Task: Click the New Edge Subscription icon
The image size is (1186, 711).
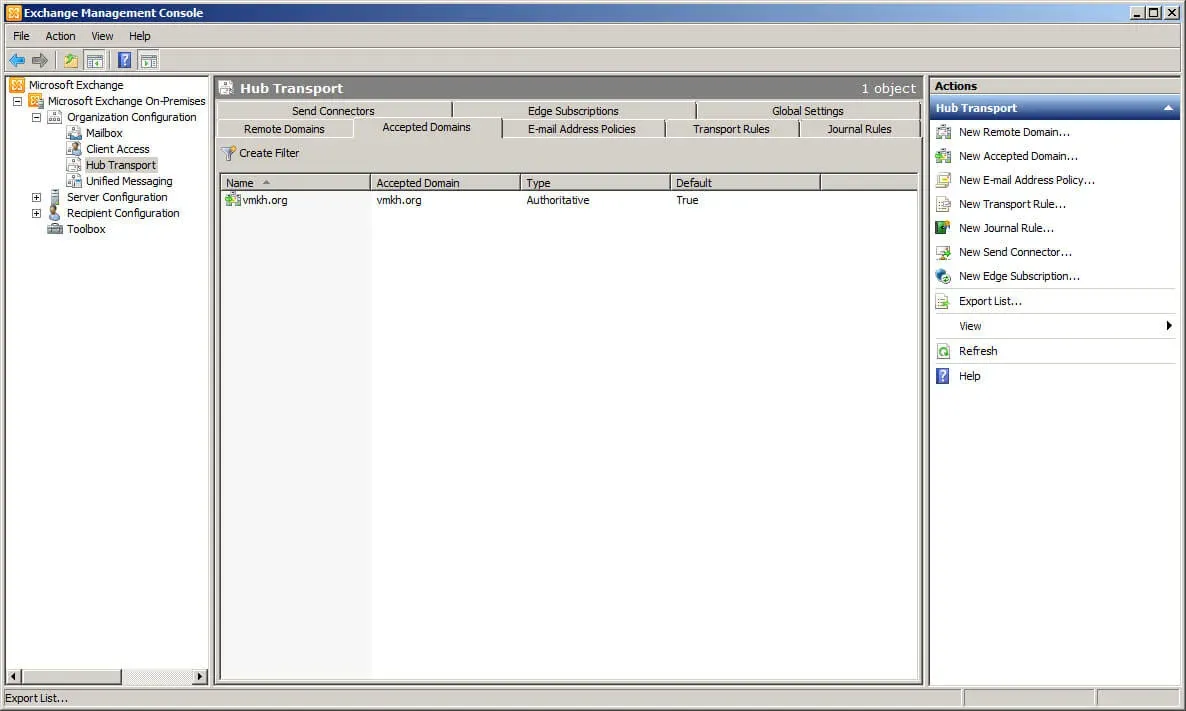Action: (943, 276)
